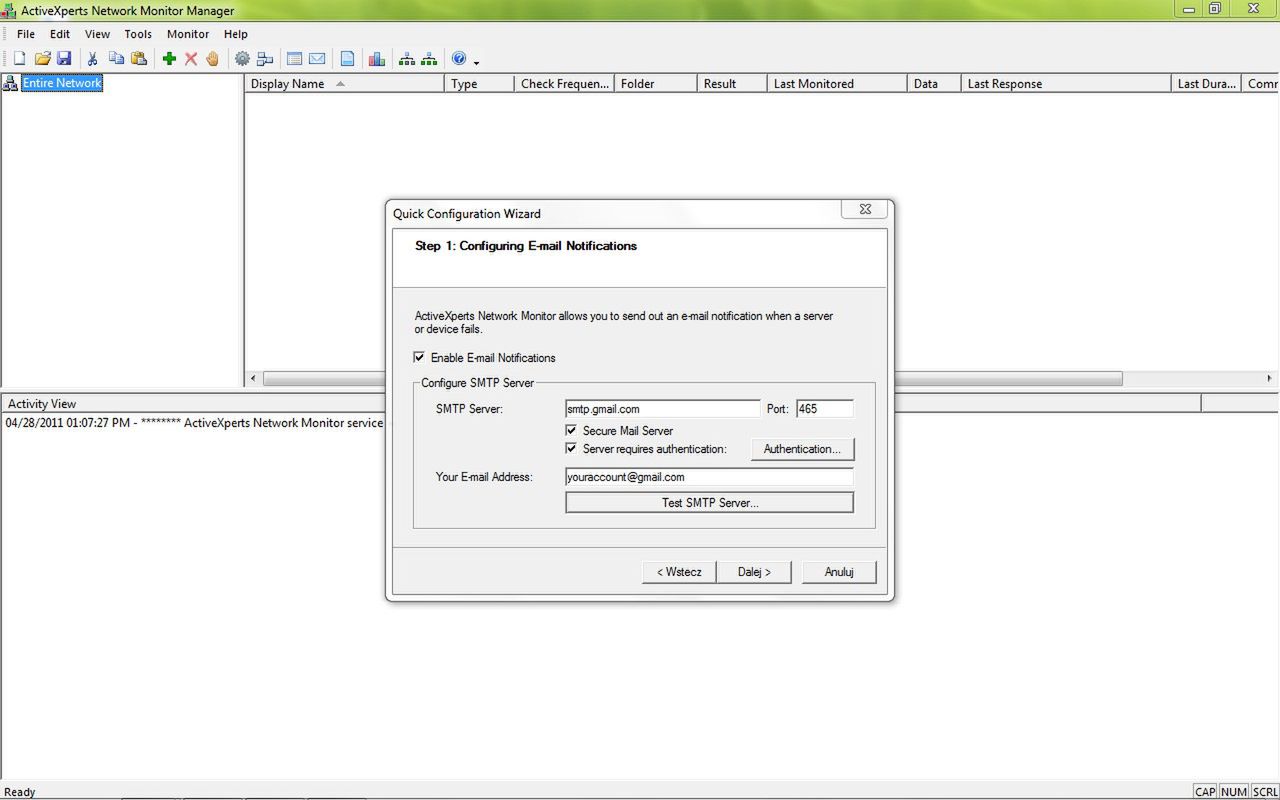1280x800 pixels.
Task: Toggle the Enable E-mail Notifications checkbox
Action: tap(420, 357)
